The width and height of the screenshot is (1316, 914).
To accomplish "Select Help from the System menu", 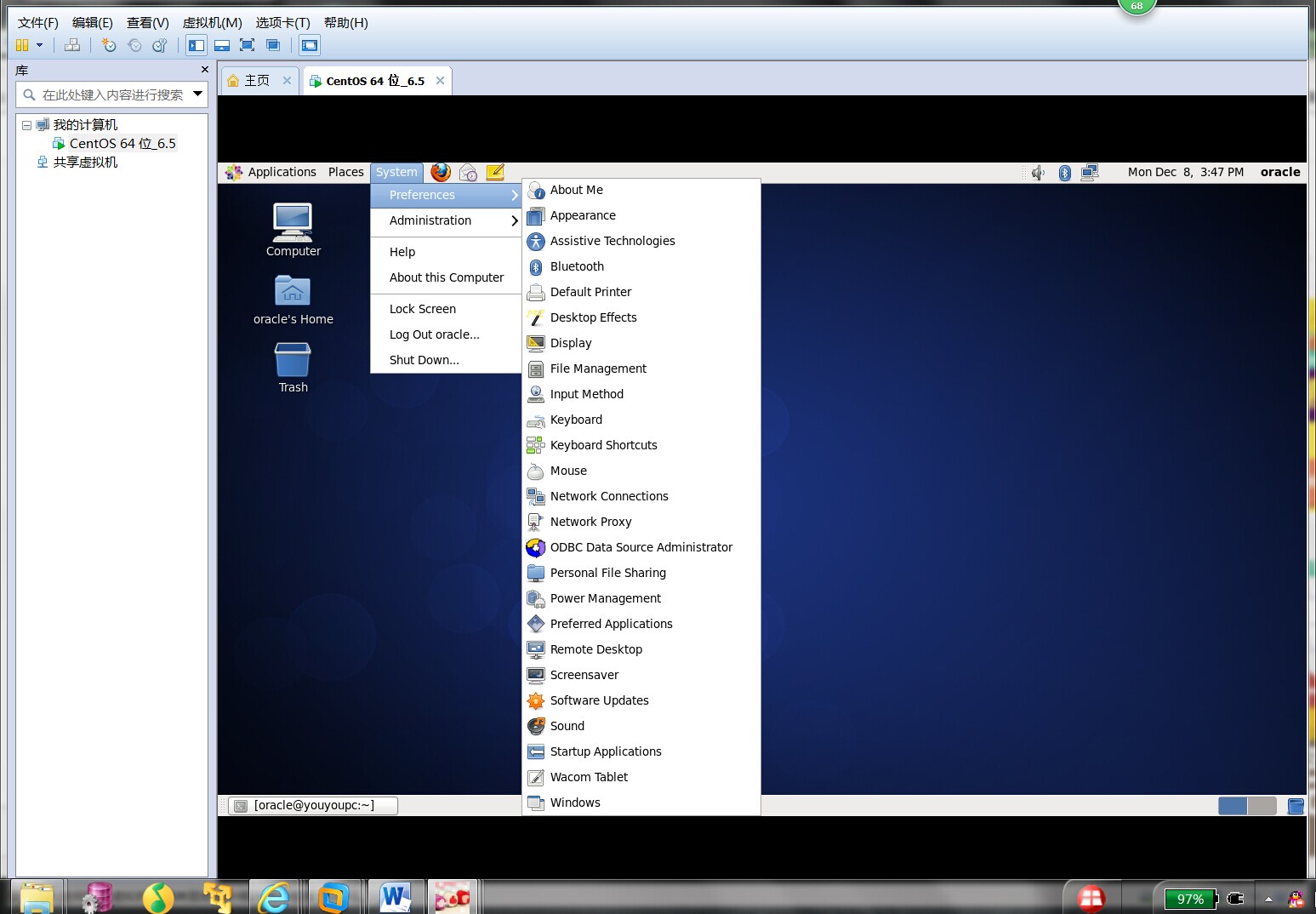I will (x=446, y=252).
